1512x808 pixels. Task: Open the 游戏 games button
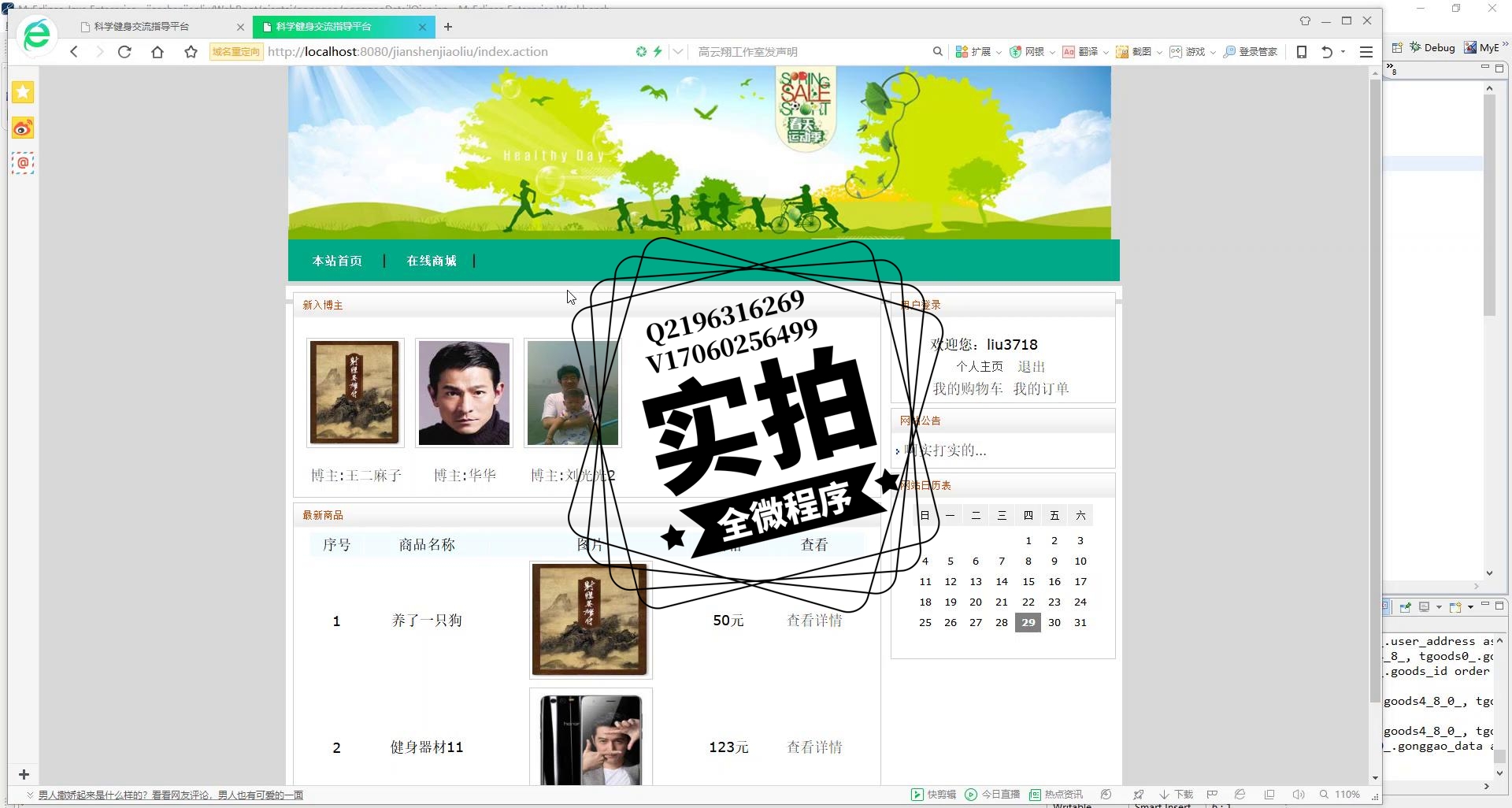pyautogui.click(x=1188, y=52)
